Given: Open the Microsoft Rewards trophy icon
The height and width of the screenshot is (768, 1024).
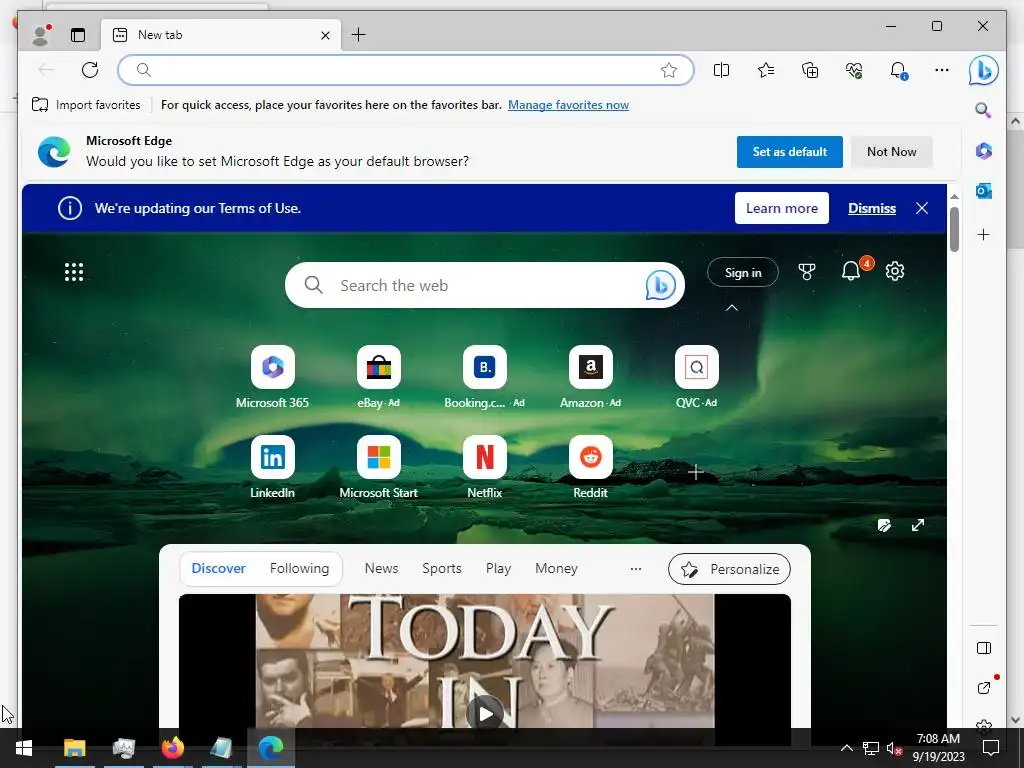Looking at the screenshot, I should pos(807,272).
